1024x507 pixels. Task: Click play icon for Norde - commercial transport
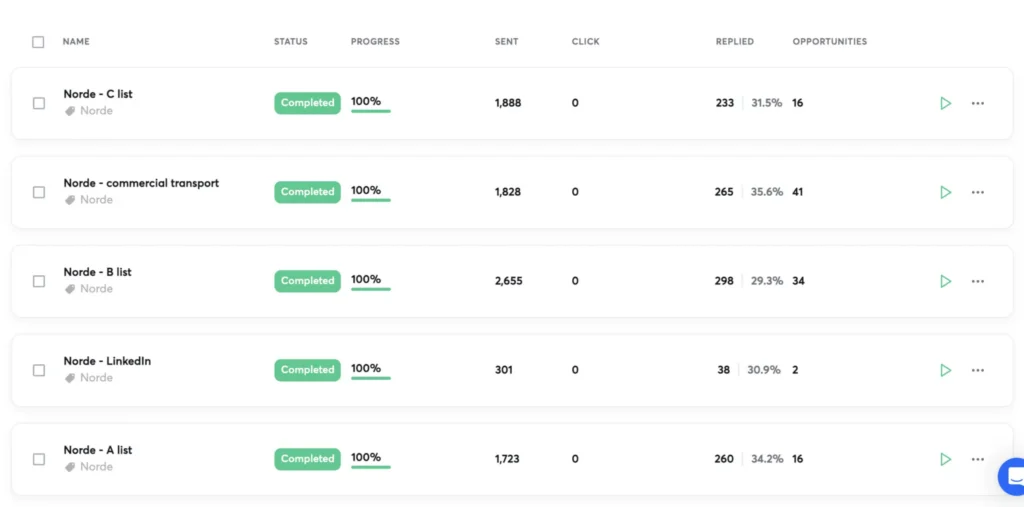(945, 192)
